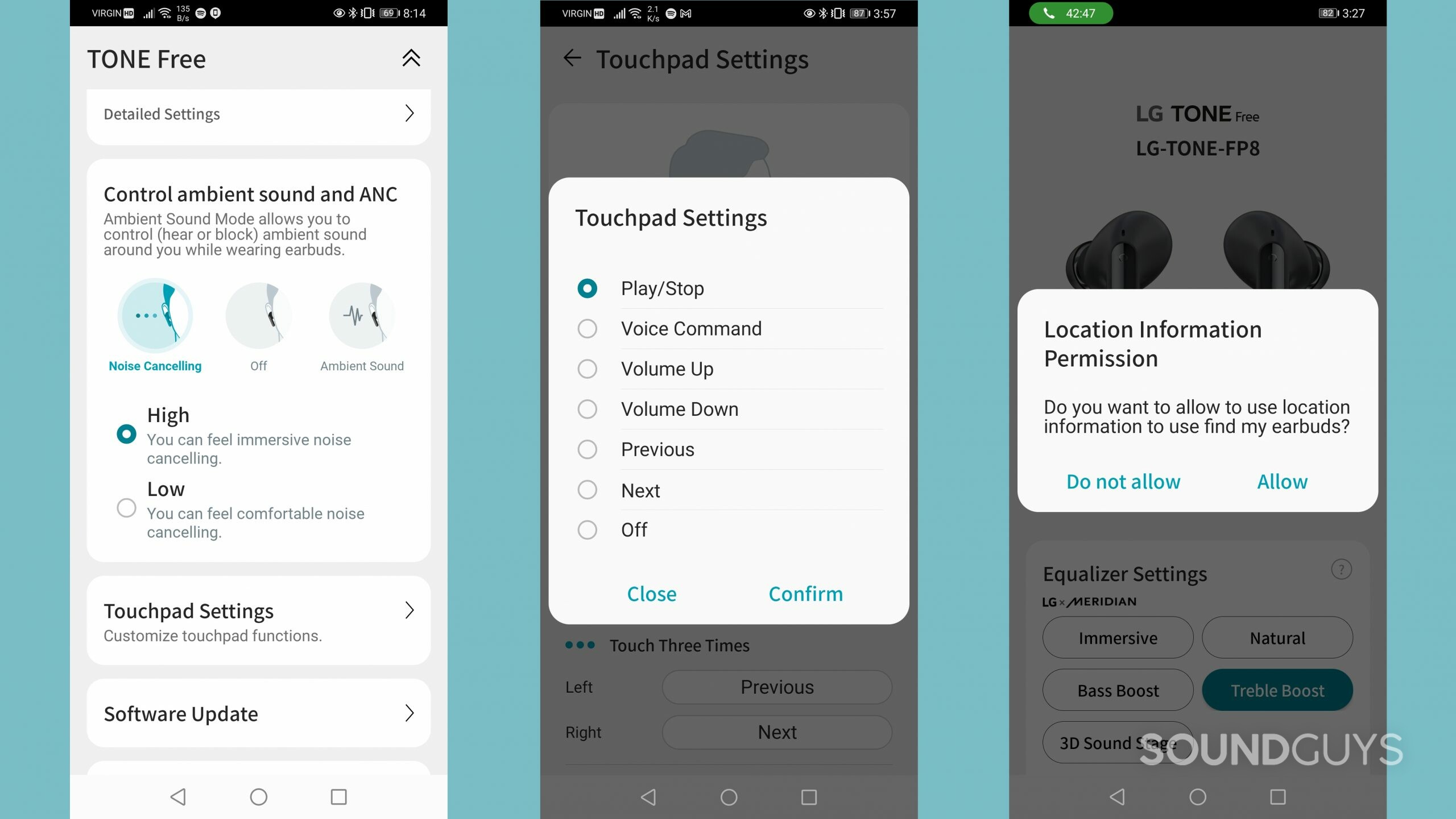Tap the Treble Boost equalizer button
1456x819 pixels.
pyautogui.click(x=1277, y=690)
